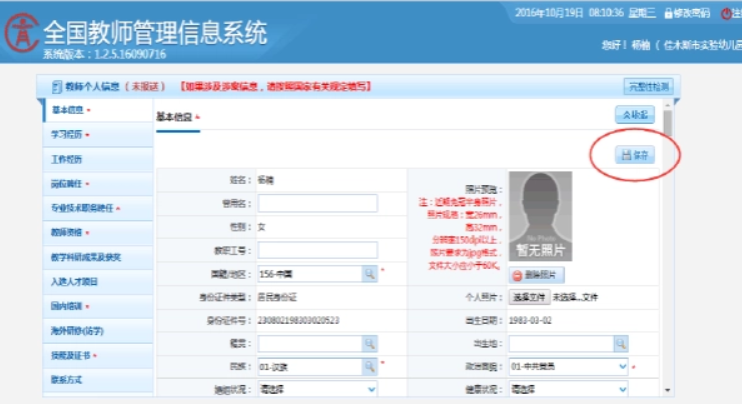Viewport: 742px width, 404px height.
Task: Click the search icon beside 国籍/地区 field
Action: (368, 273)
